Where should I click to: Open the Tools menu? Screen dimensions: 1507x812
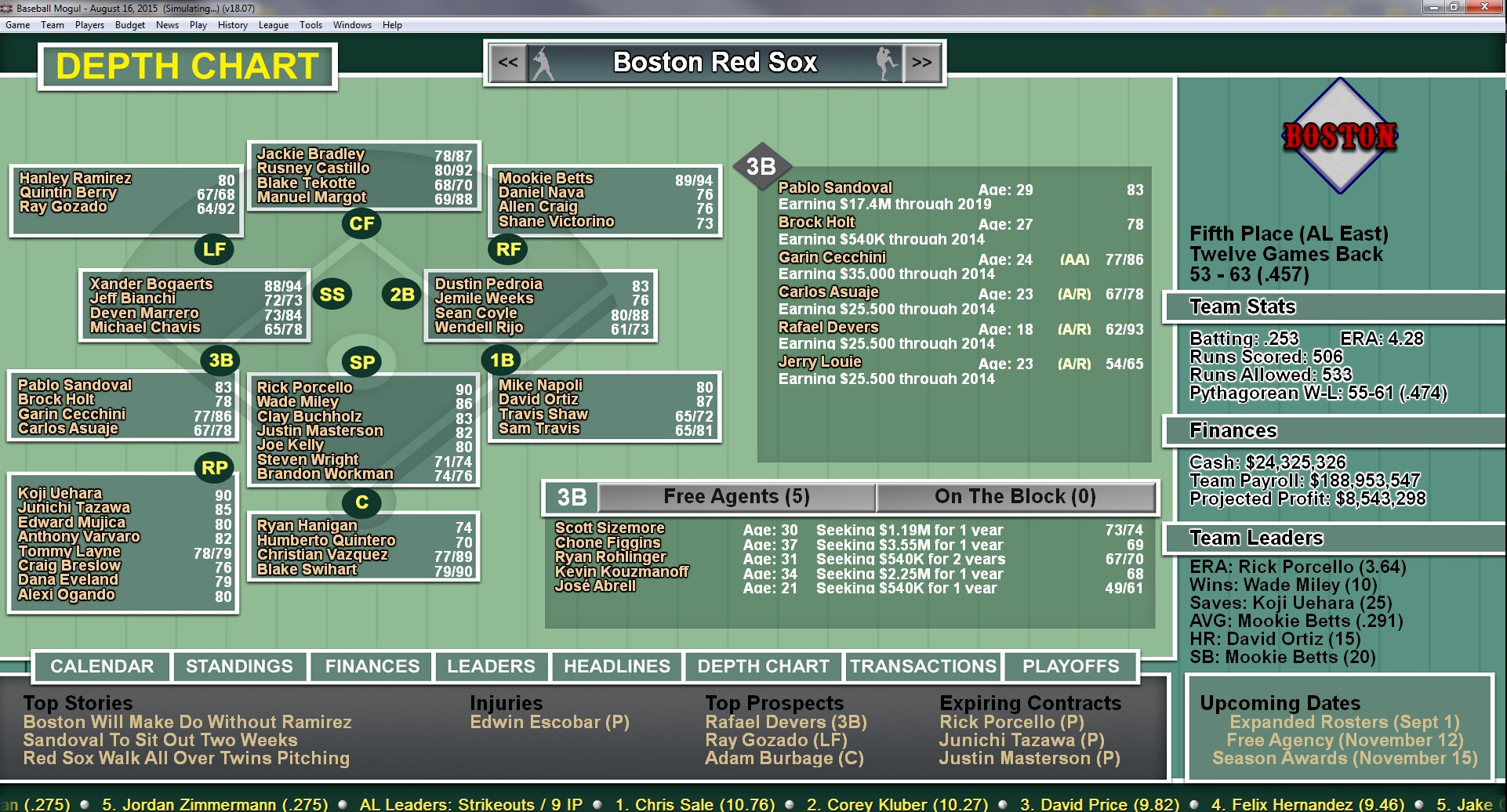pyautogui.click(x=310, y=24)
